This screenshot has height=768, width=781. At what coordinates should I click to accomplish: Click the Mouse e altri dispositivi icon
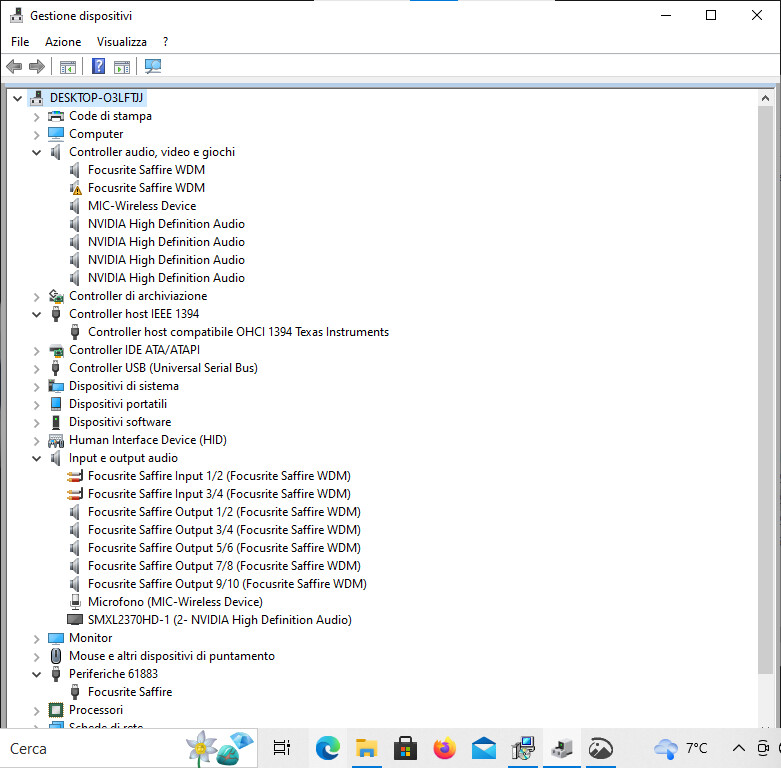(56, 656)
